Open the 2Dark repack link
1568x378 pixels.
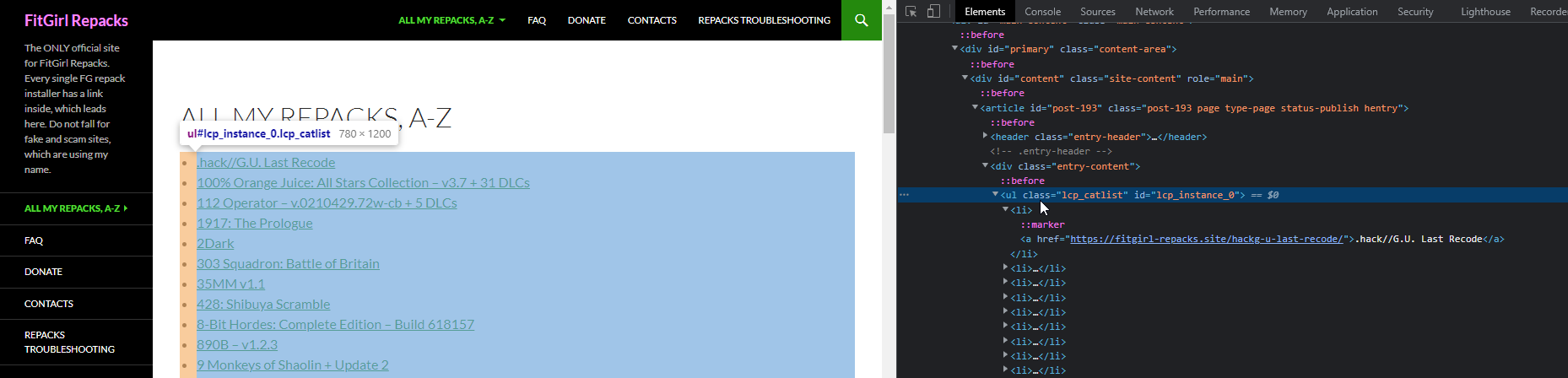coord(215,244)
